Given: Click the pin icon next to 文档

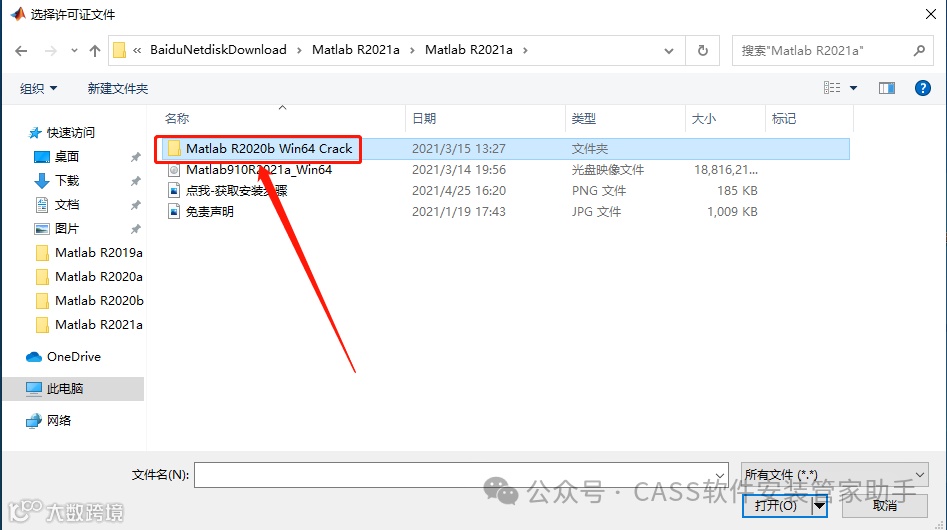Looking at the screenshot, I should [135, 205].
